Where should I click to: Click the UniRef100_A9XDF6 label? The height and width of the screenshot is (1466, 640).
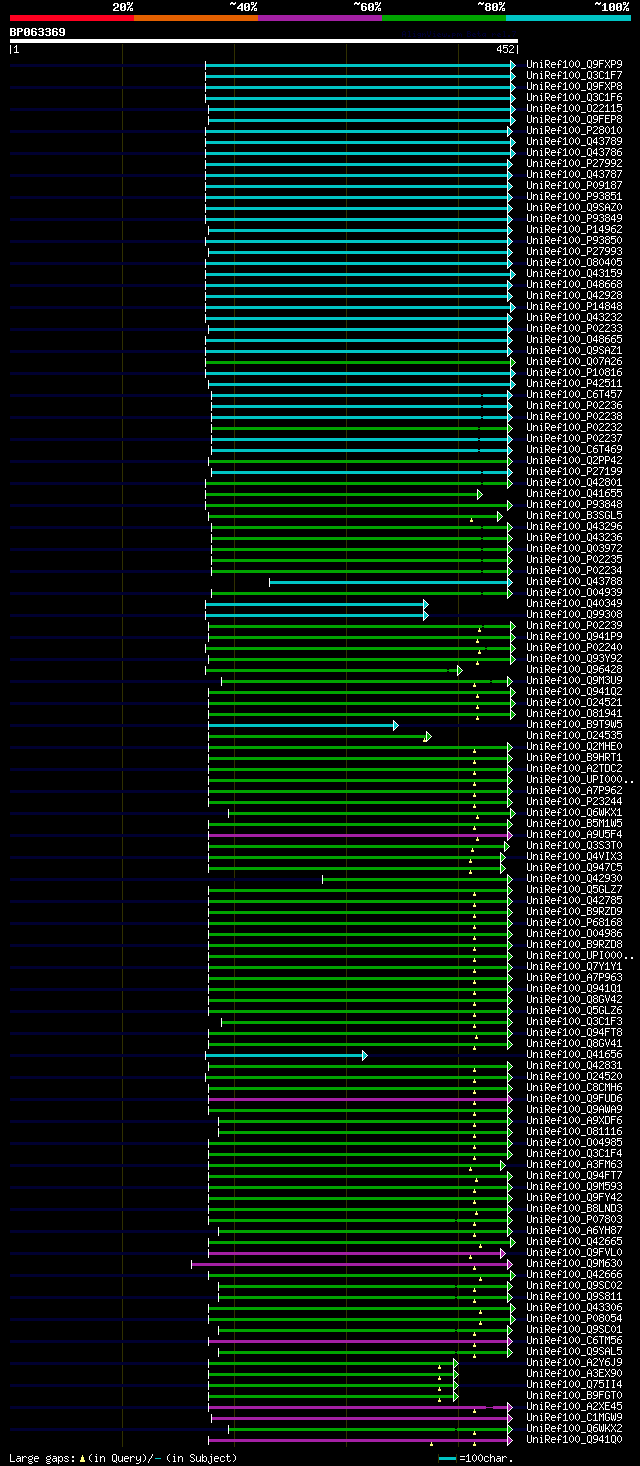[x=574, y=1120]
